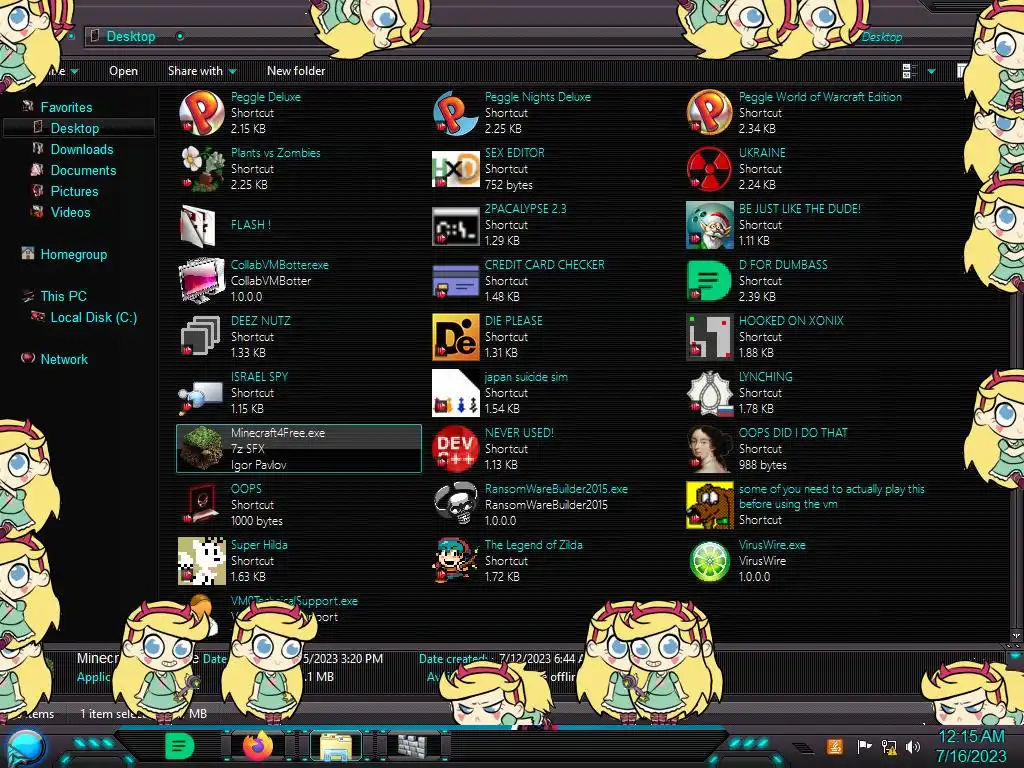Expand the address bar history dropdown
The height and width of the screenshot is (768, 1024).
pos(180,37)
